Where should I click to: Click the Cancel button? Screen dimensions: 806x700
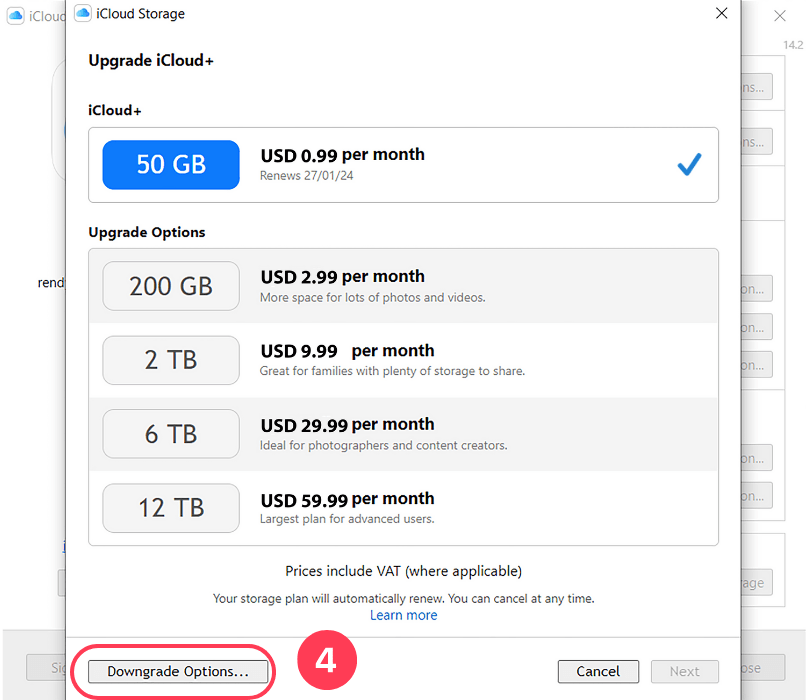click(x=598, y=671)
